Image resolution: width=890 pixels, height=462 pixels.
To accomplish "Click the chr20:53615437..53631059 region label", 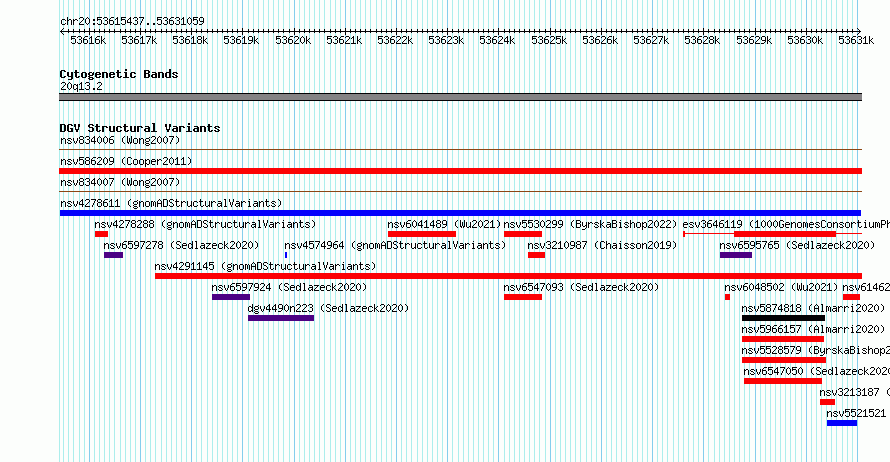I will click(132, 21).
